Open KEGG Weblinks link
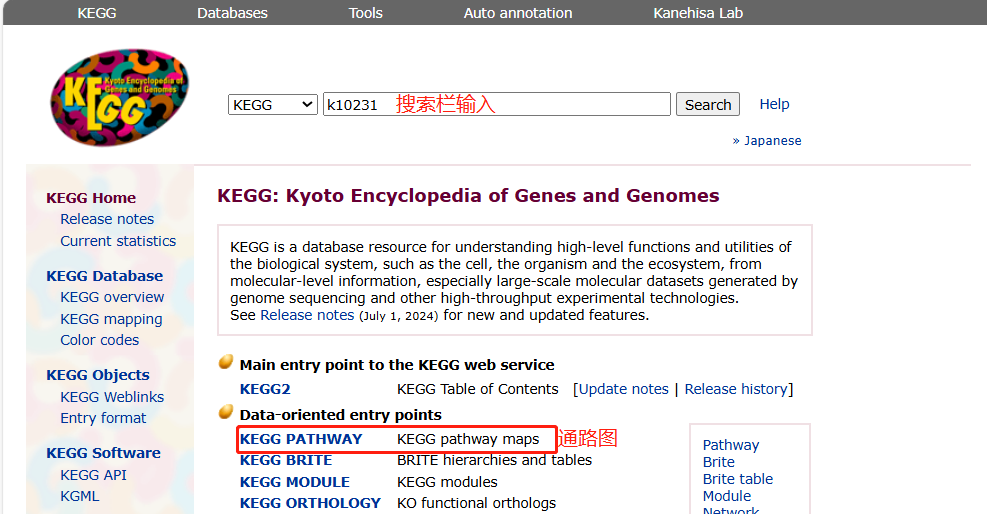The image size is (987, 514). [x=112, y=397]
